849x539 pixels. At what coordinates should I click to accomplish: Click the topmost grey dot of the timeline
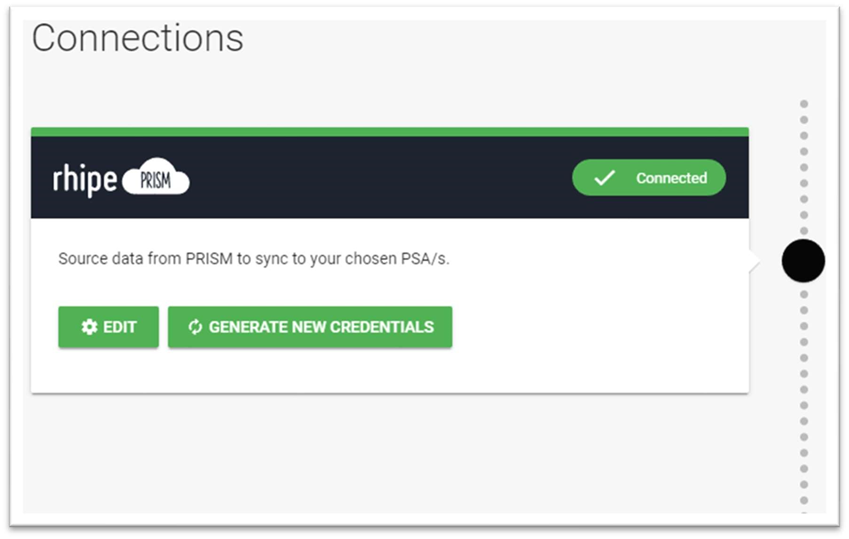[x=804, y=103]
